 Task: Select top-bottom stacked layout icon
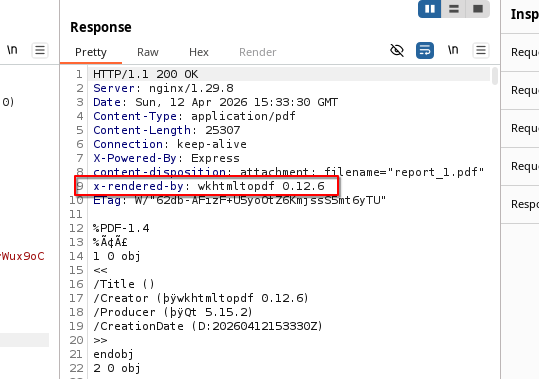[454, 9]
